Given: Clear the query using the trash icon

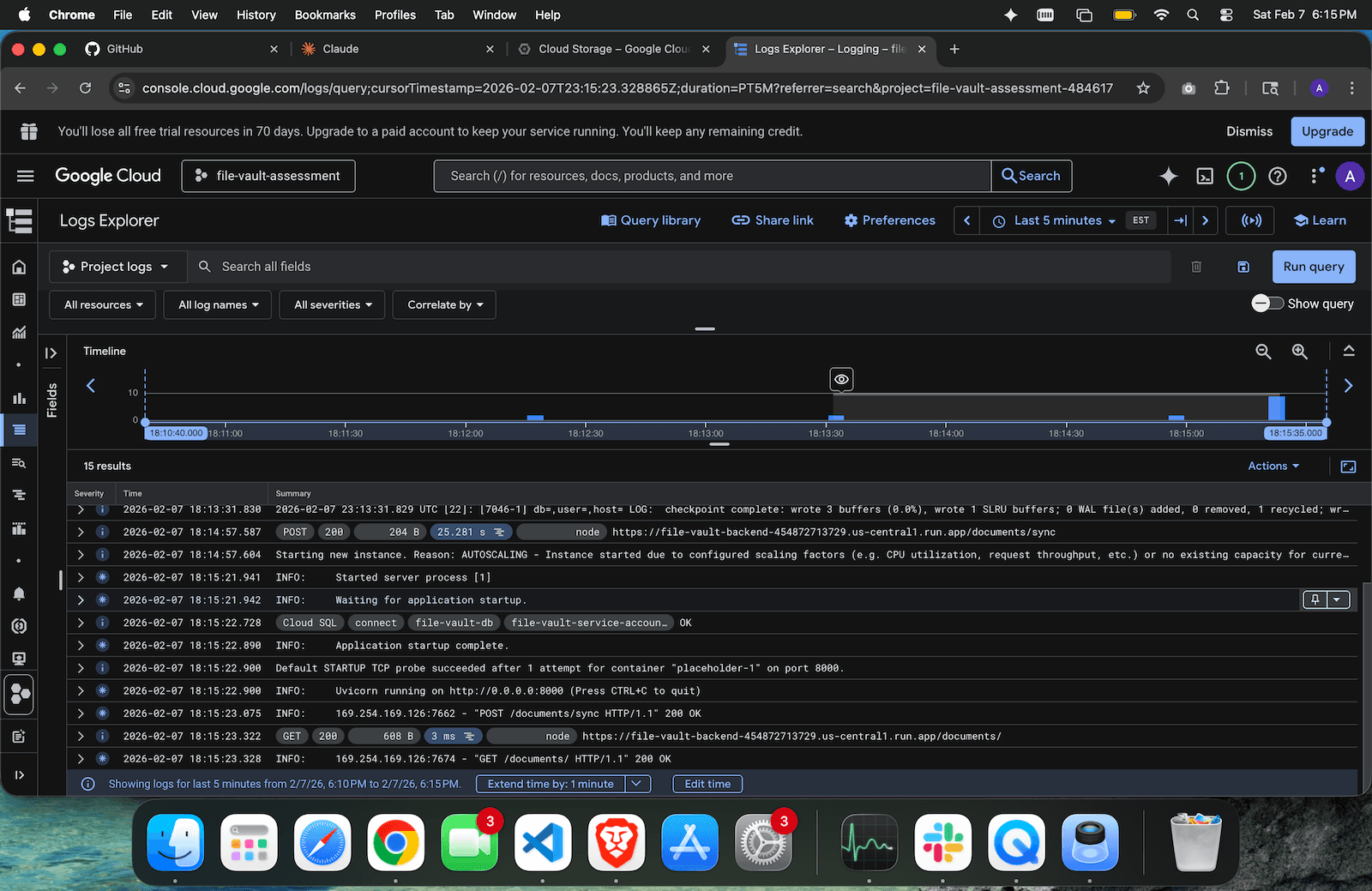Looking at the screenshot, I should (1196, 267).
